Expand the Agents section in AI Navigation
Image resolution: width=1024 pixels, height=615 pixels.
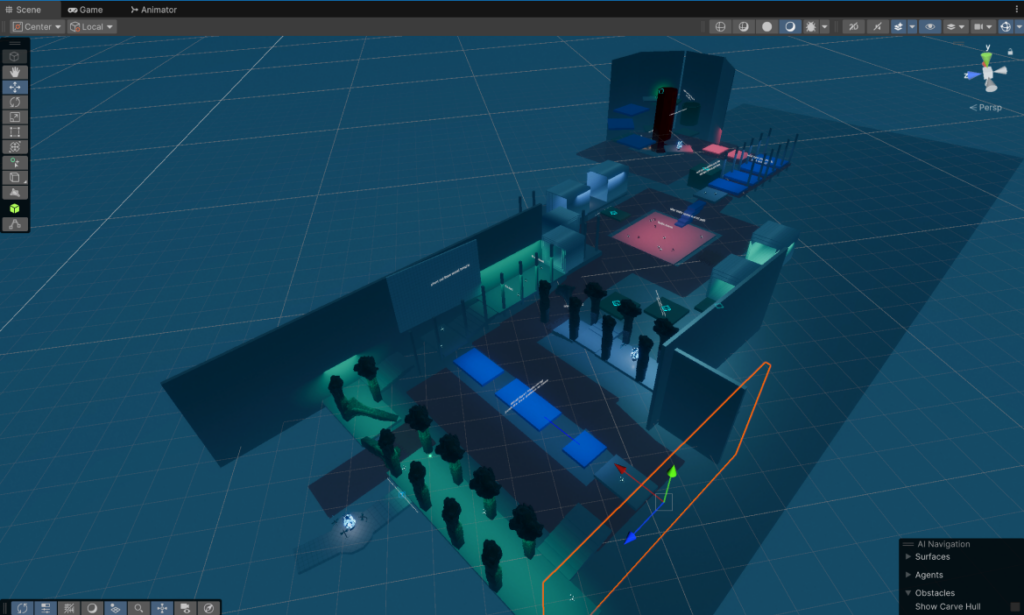click(x=908, y=575)
